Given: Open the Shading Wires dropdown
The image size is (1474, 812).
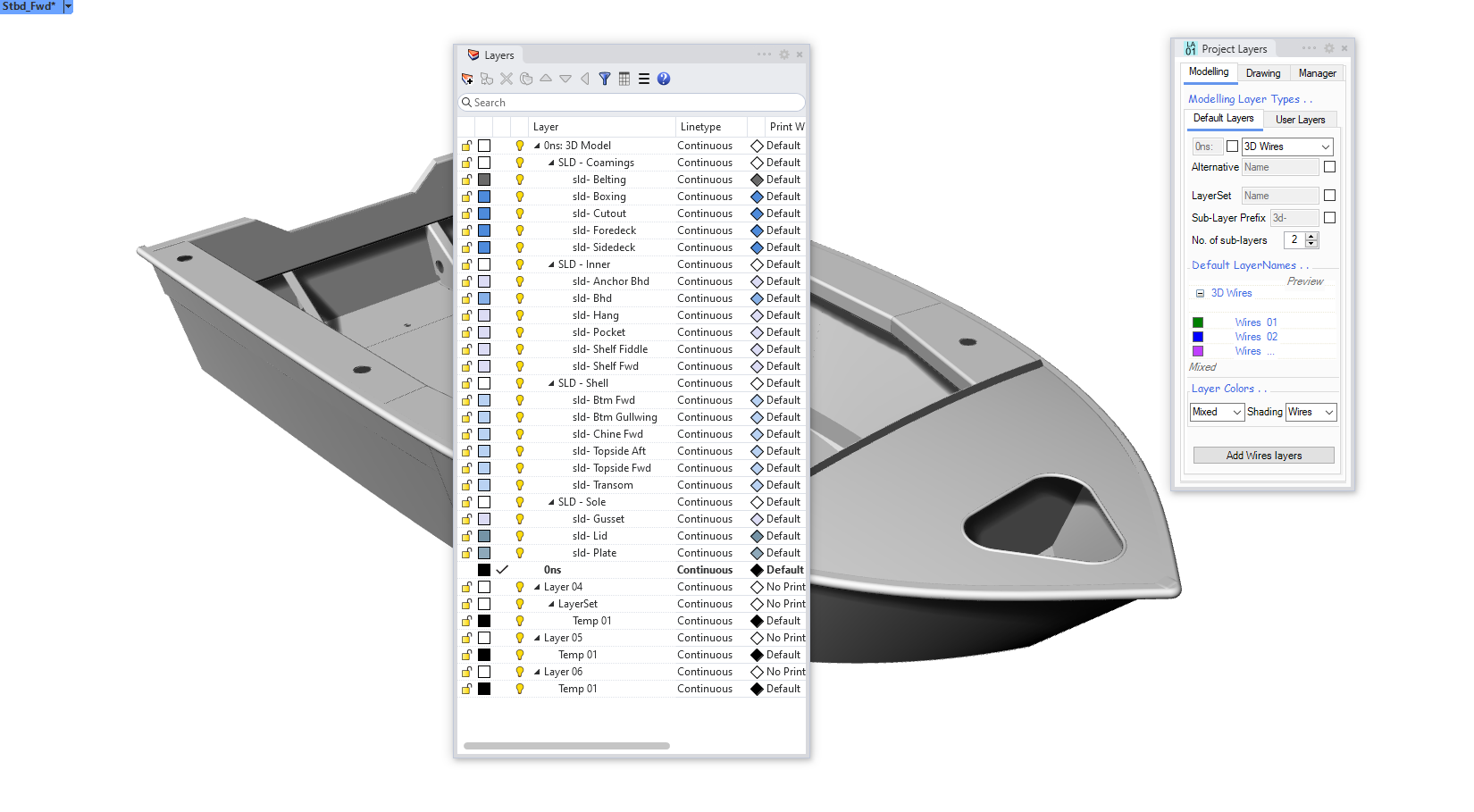Looking at the screenshot, I should (x=1311, y=412).
